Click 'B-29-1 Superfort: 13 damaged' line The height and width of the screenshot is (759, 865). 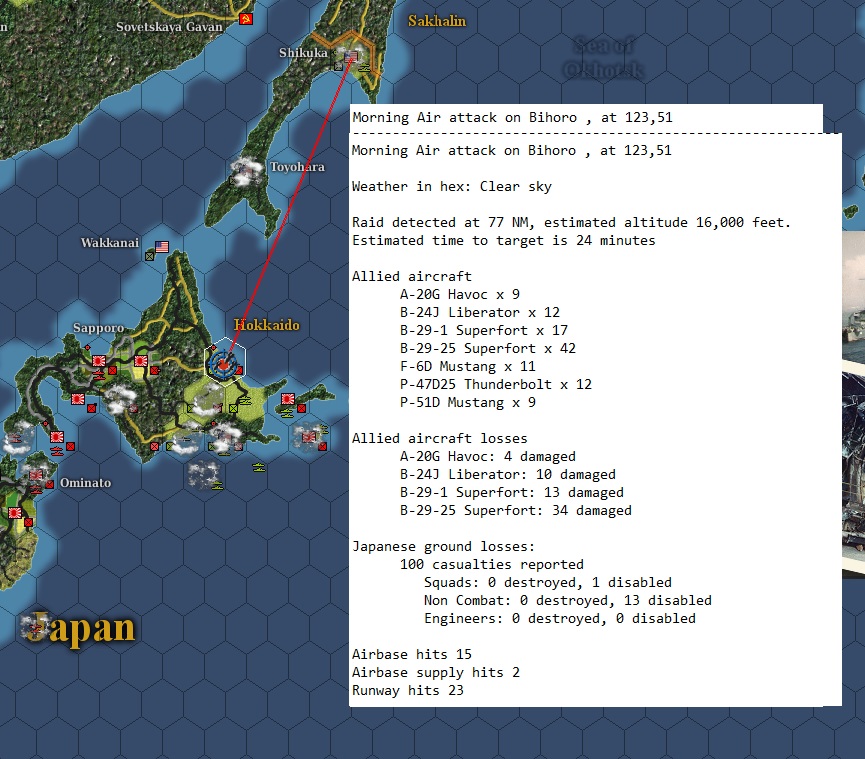[x=512, y=493]
